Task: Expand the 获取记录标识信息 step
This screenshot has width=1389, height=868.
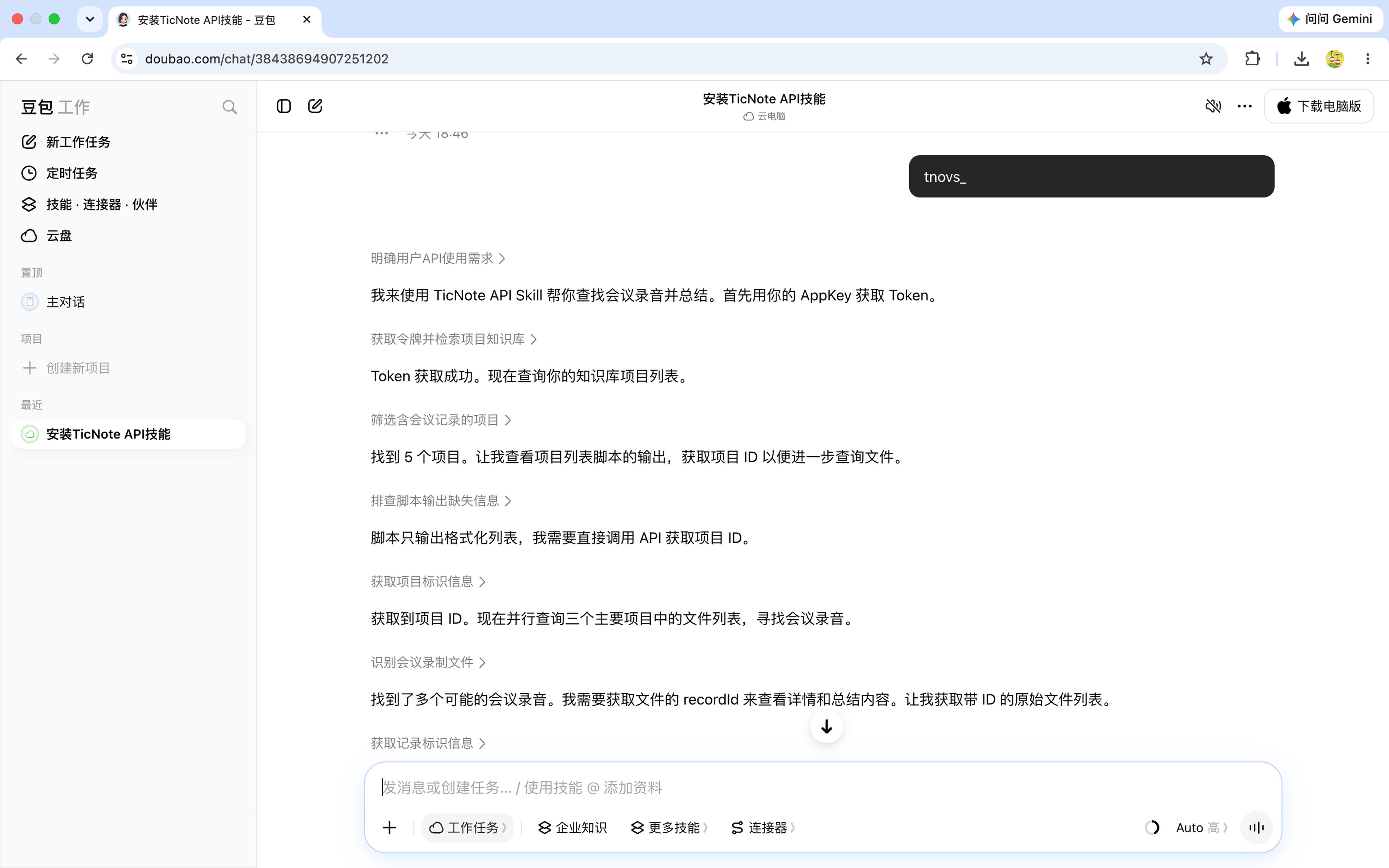Action: (x=428, y=744)
